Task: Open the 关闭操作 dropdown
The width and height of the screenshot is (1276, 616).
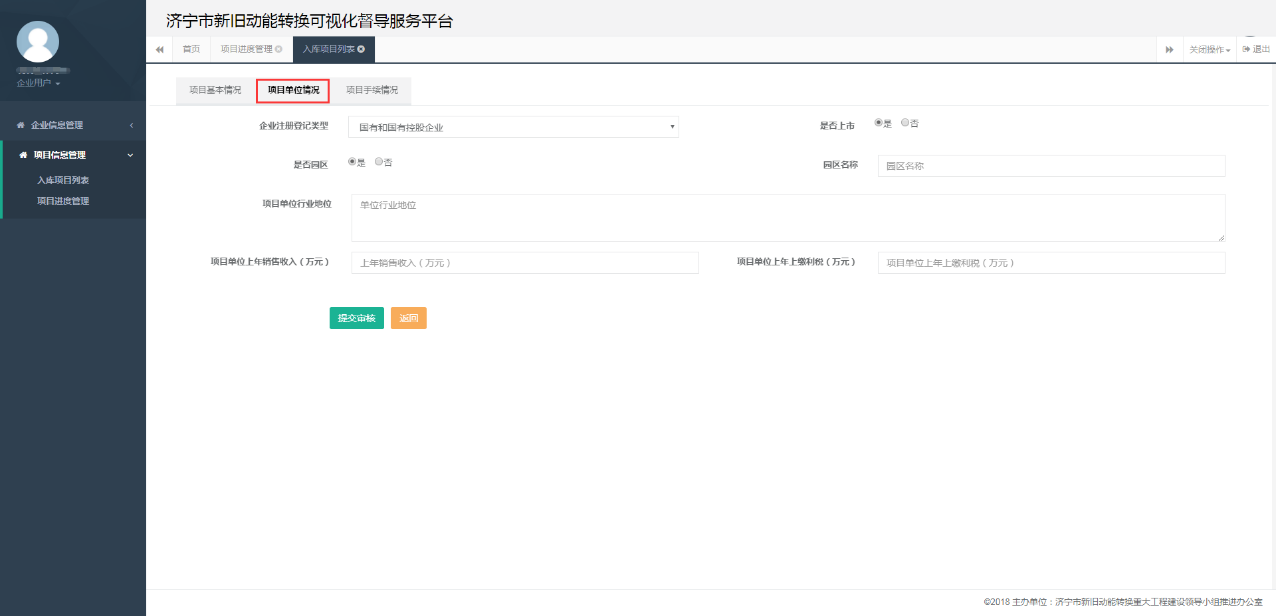Action: pyautogui.click(x=1209, y=48)
